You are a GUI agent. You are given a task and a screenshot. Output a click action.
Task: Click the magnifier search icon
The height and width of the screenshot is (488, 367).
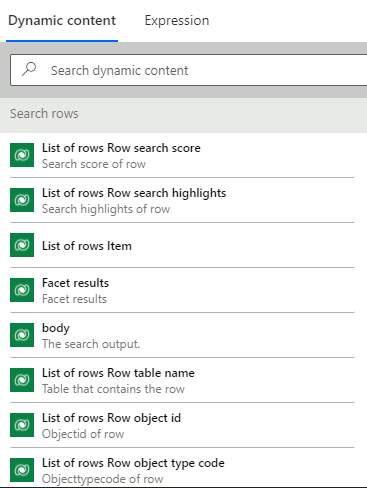29,69
